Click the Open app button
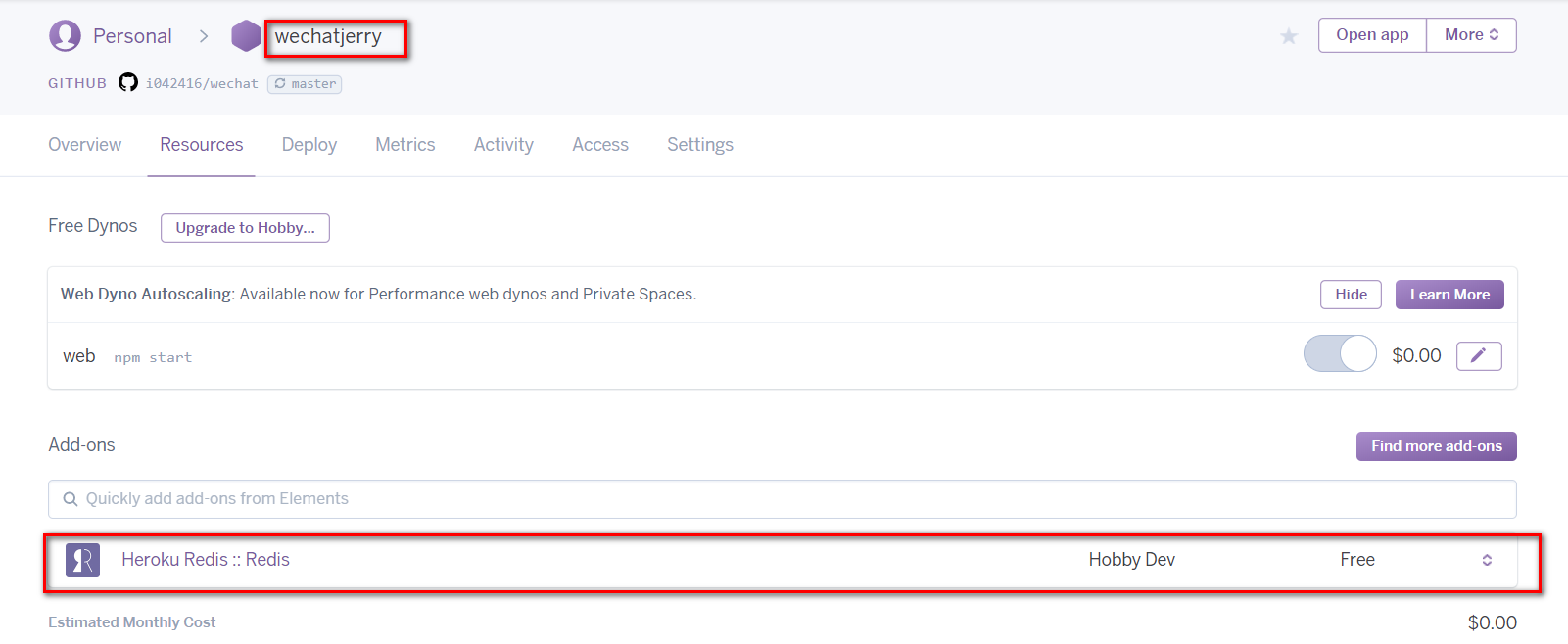 [x=1372, y=35]
